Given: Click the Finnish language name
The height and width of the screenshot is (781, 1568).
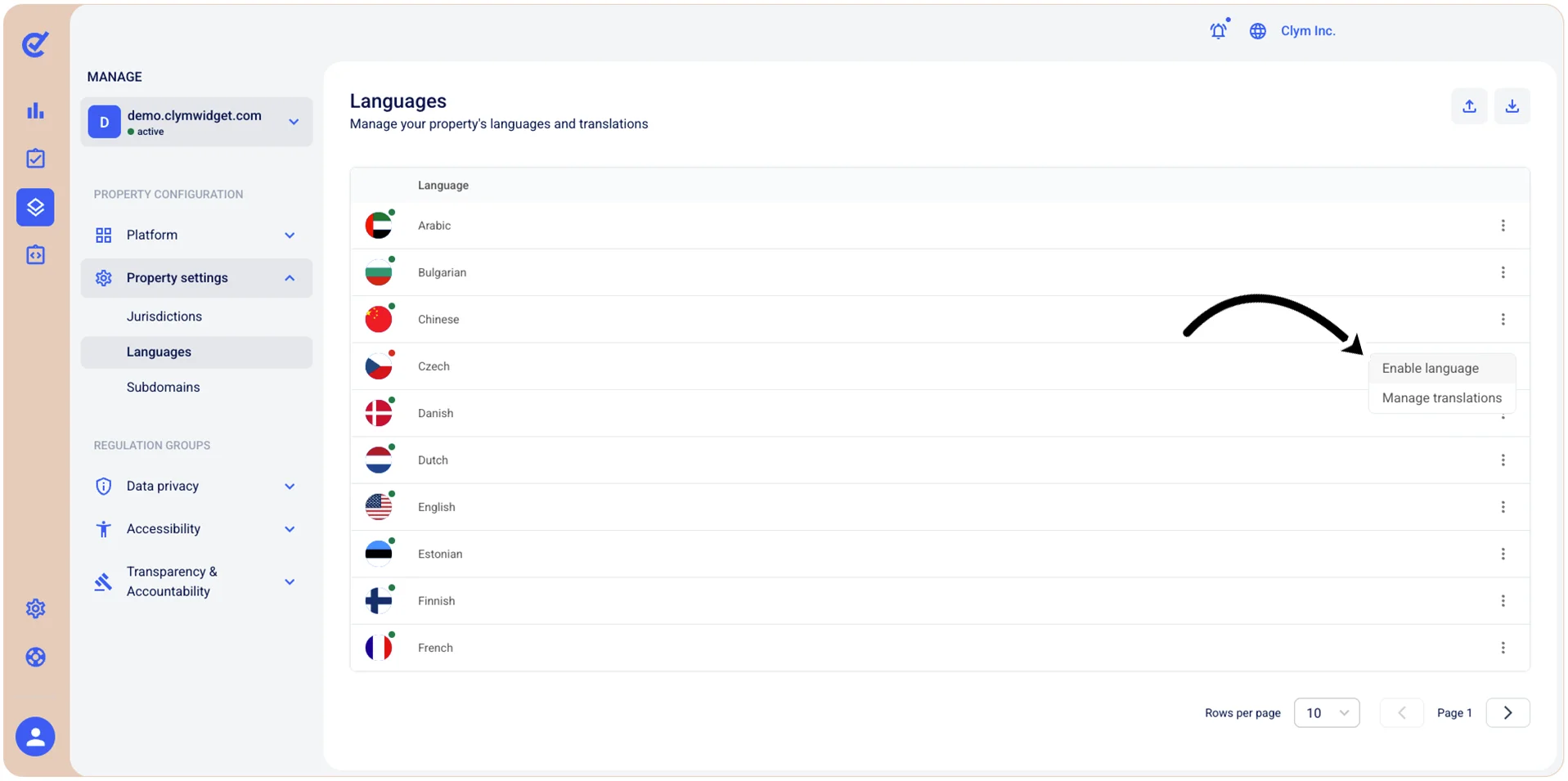Looking at the screenshot, I should [x=436, y=601].
